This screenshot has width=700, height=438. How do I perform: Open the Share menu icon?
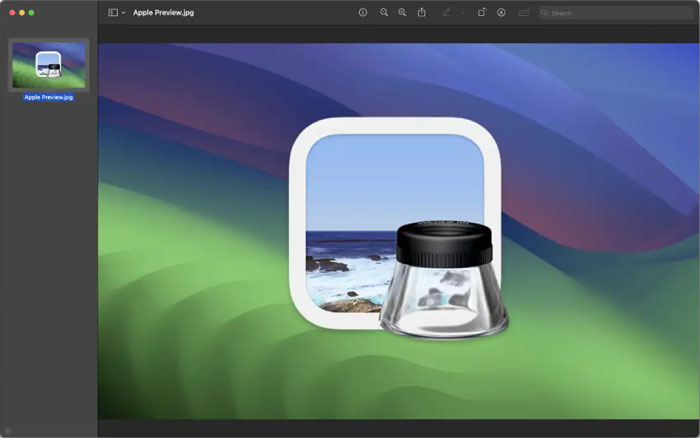[421, 13]
